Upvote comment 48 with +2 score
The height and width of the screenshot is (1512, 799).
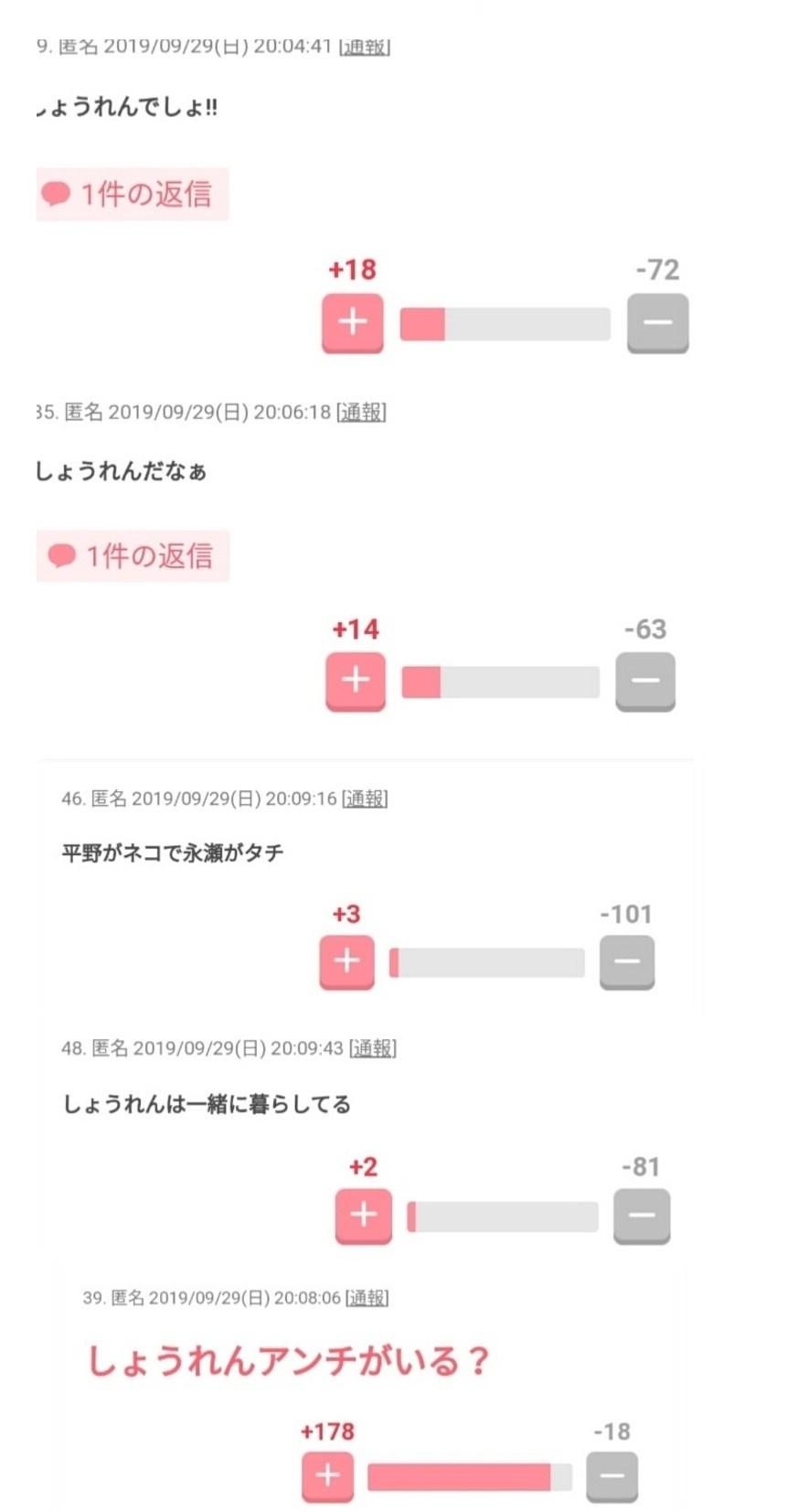pyautogui.click(x=363, y=1215)
